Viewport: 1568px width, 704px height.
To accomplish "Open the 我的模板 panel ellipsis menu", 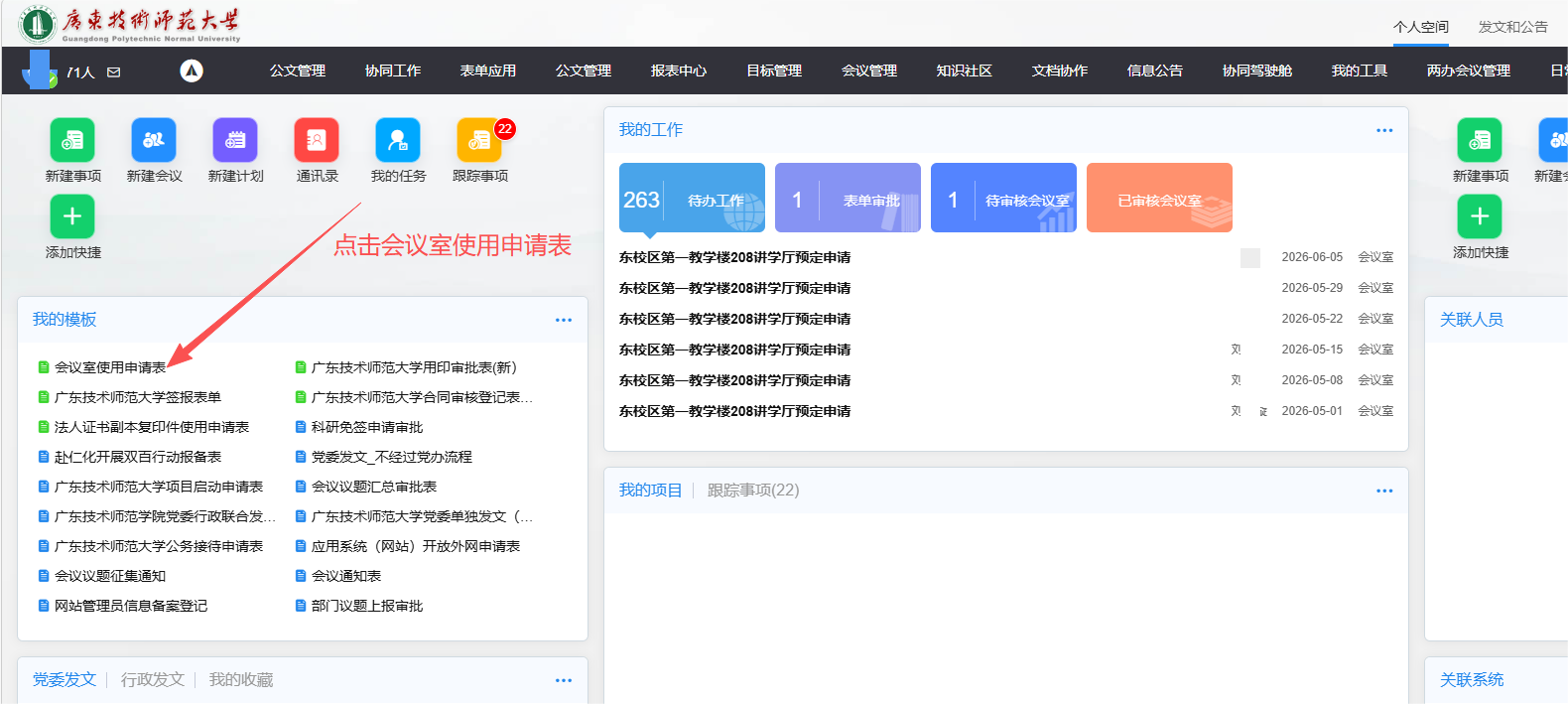I will [x=564, y=320].
